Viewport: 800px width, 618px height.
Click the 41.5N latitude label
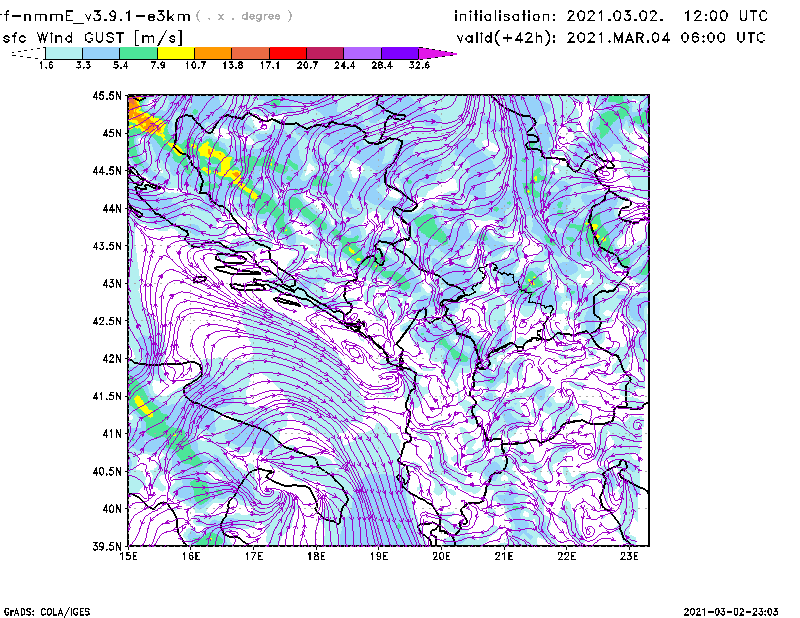[x=107, y=396]
